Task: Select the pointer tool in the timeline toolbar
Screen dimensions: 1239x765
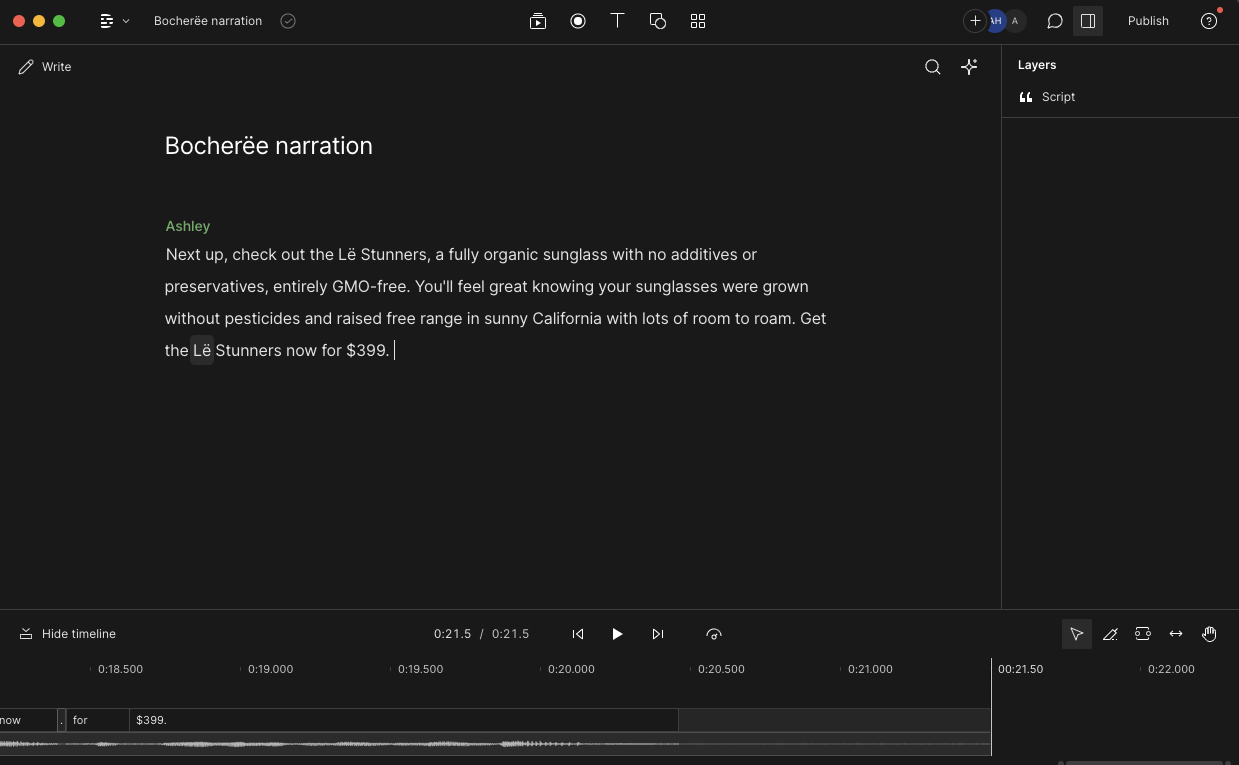Action: (x=1077, y=633)
